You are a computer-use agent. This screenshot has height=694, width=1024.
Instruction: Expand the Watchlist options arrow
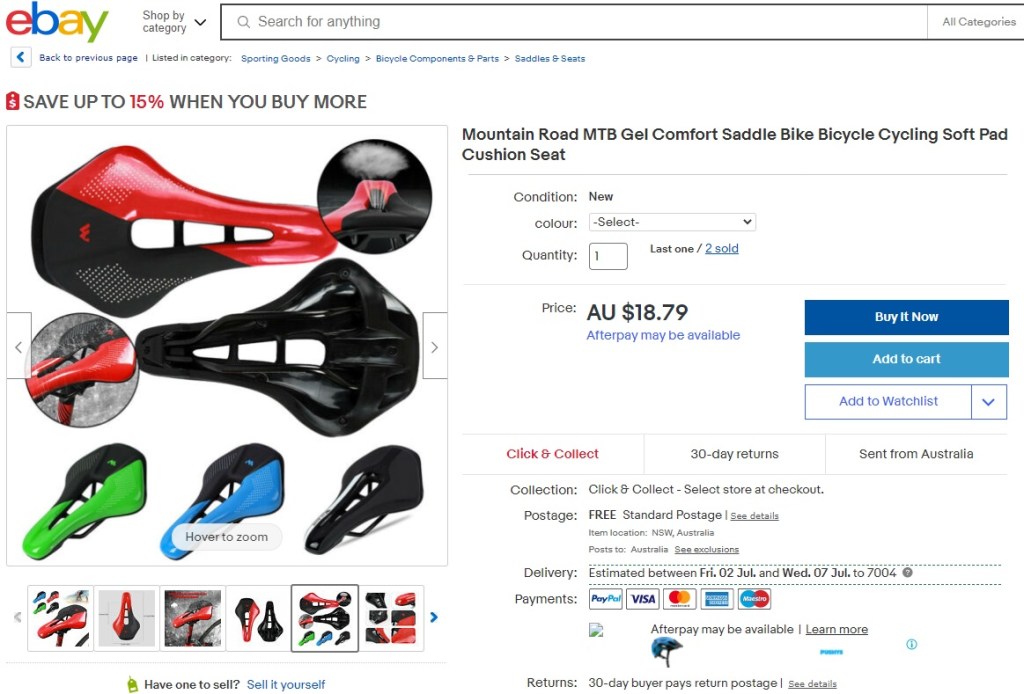989,402
